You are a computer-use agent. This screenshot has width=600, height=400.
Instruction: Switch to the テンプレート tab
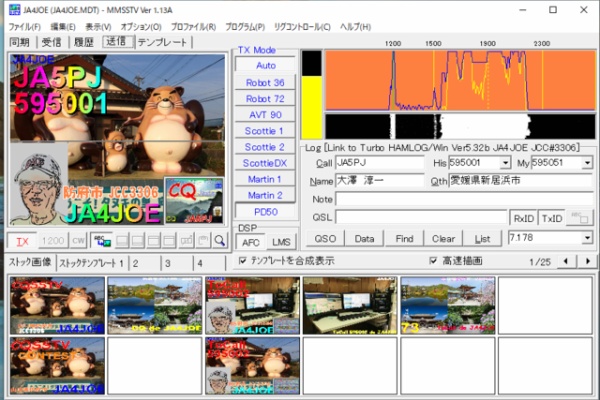163,42
